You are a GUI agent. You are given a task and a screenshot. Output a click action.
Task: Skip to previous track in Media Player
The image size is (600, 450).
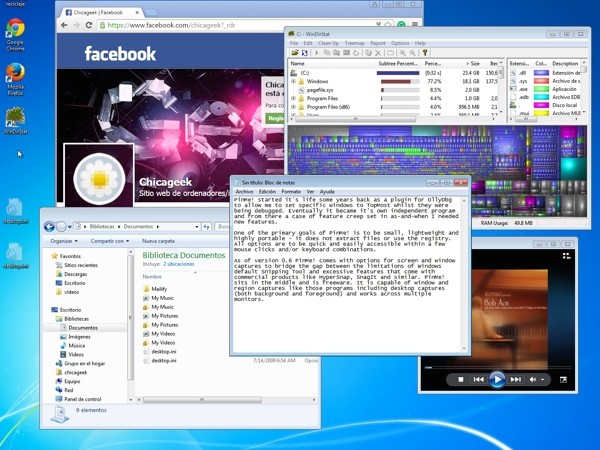[x=478, y=379]
